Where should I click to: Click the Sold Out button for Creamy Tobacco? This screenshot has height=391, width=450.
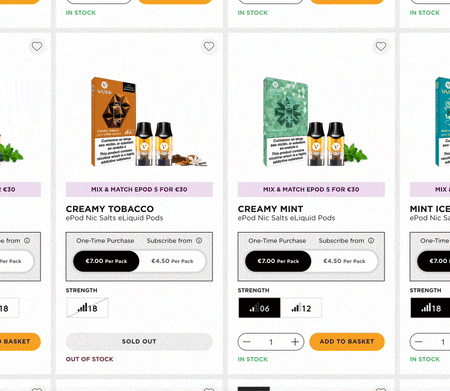click(139, 341)
